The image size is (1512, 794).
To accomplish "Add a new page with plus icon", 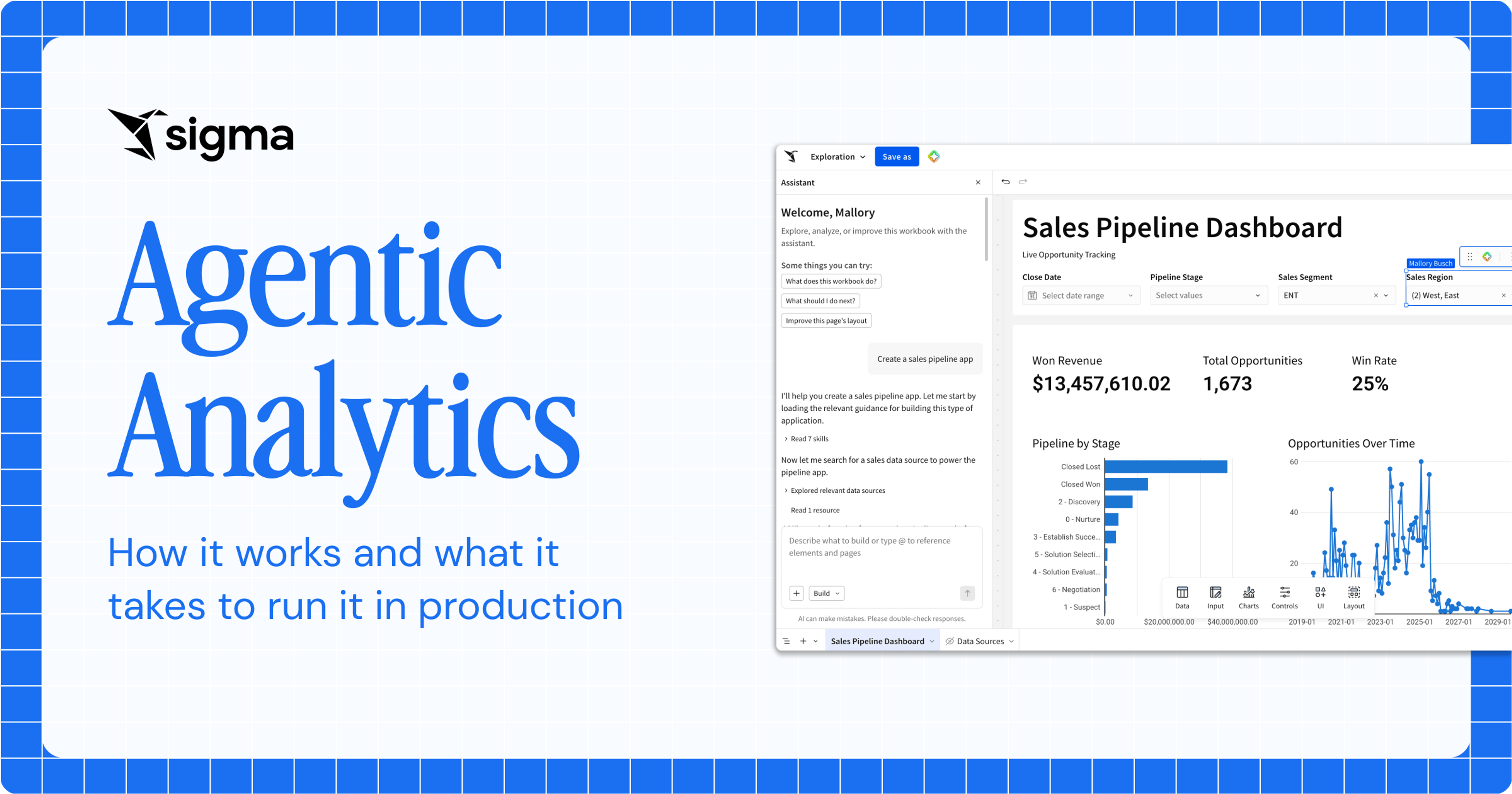I will pyautogui.click(x=803, y=641).
